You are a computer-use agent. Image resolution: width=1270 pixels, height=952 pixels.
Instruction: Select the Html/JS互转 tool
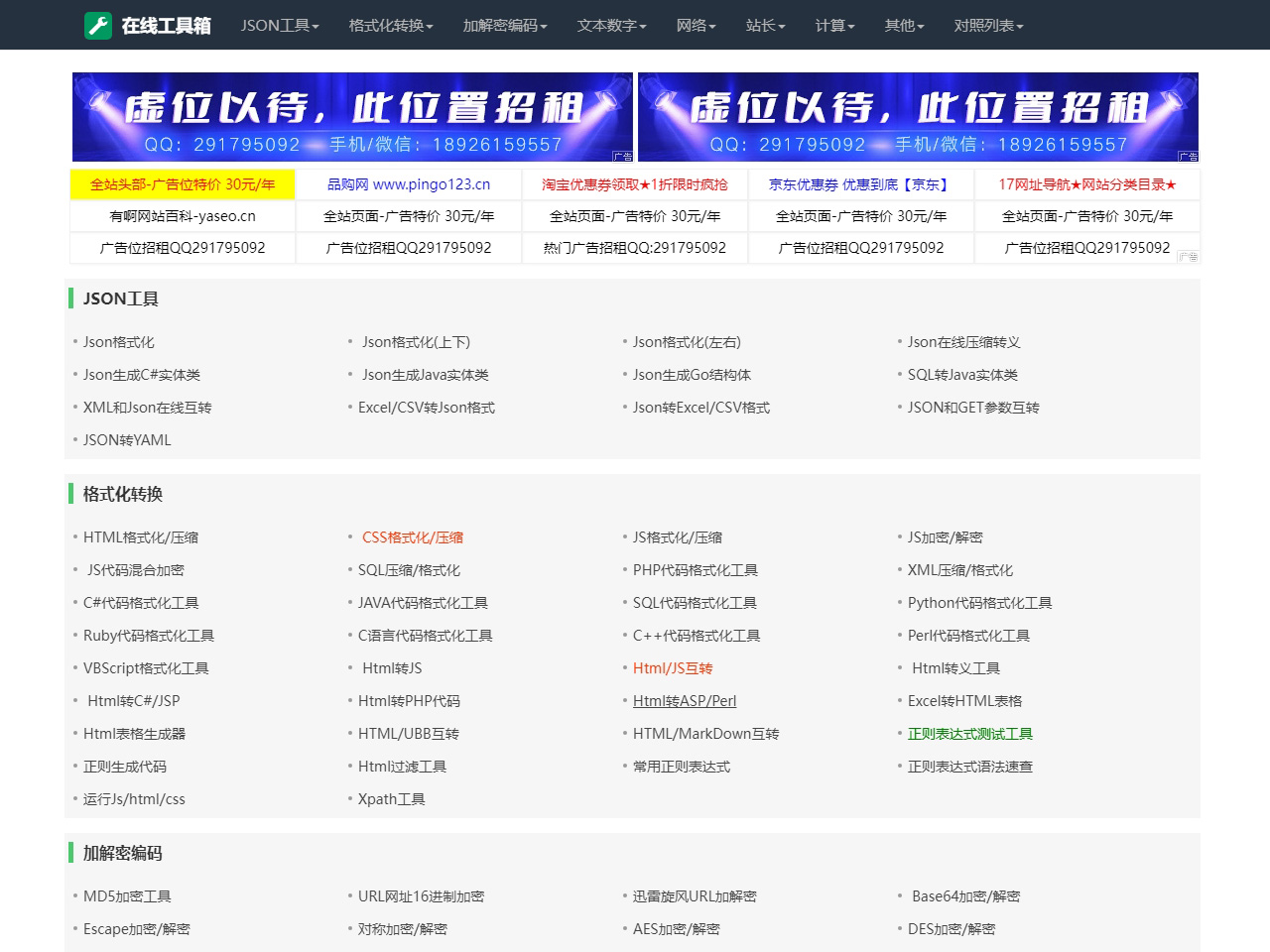[x=672, y=667]
